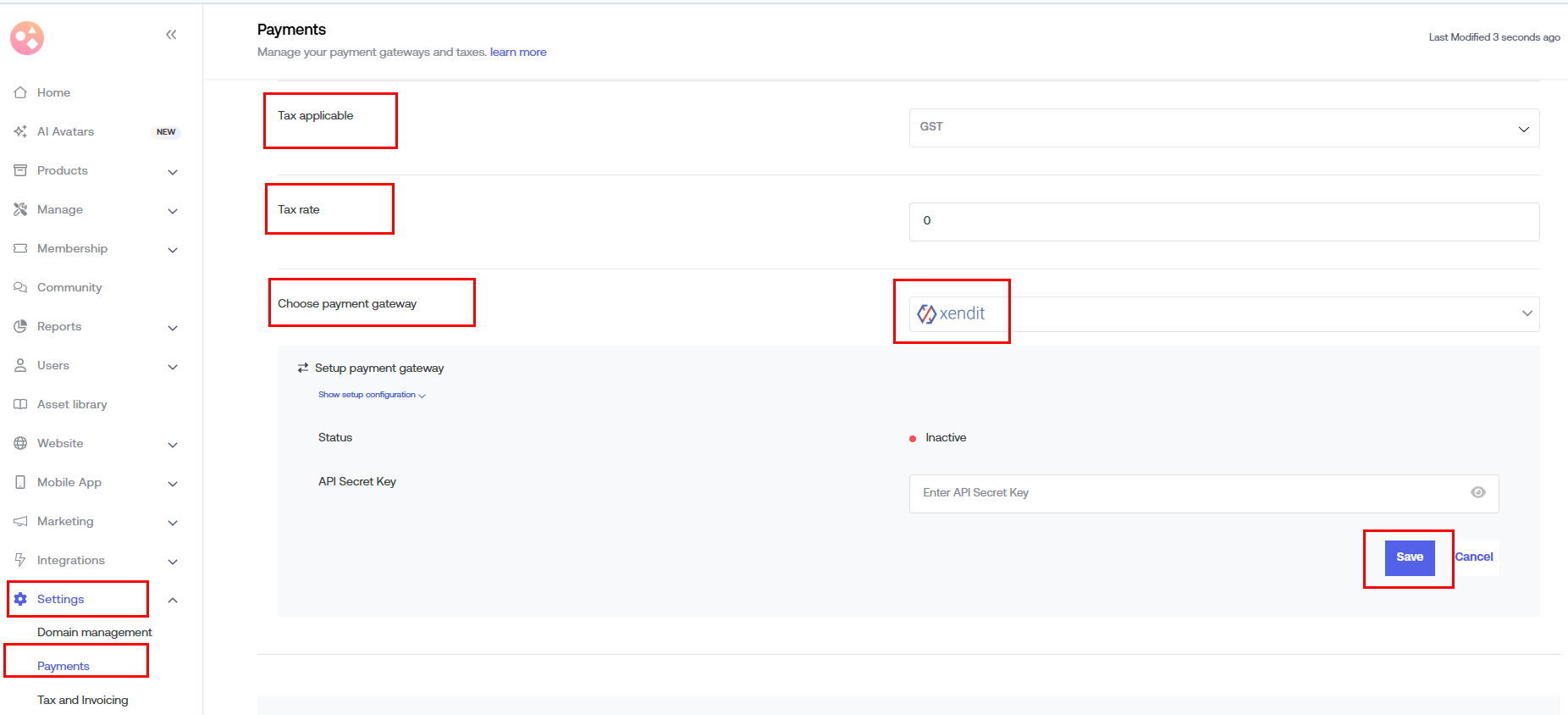Click the Community chat bubble icon

[x=20, y=287]
